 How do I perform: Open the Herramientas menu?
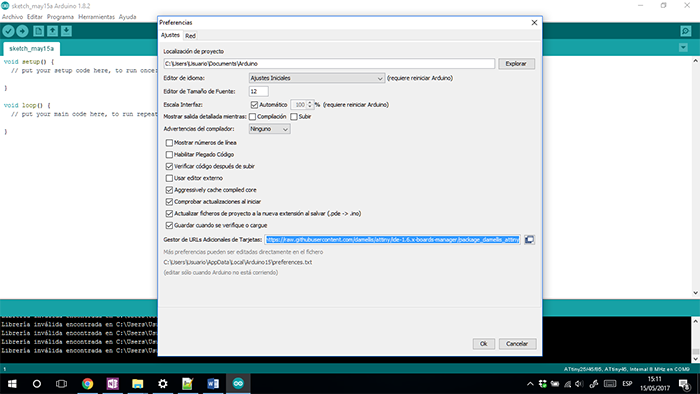96,17
